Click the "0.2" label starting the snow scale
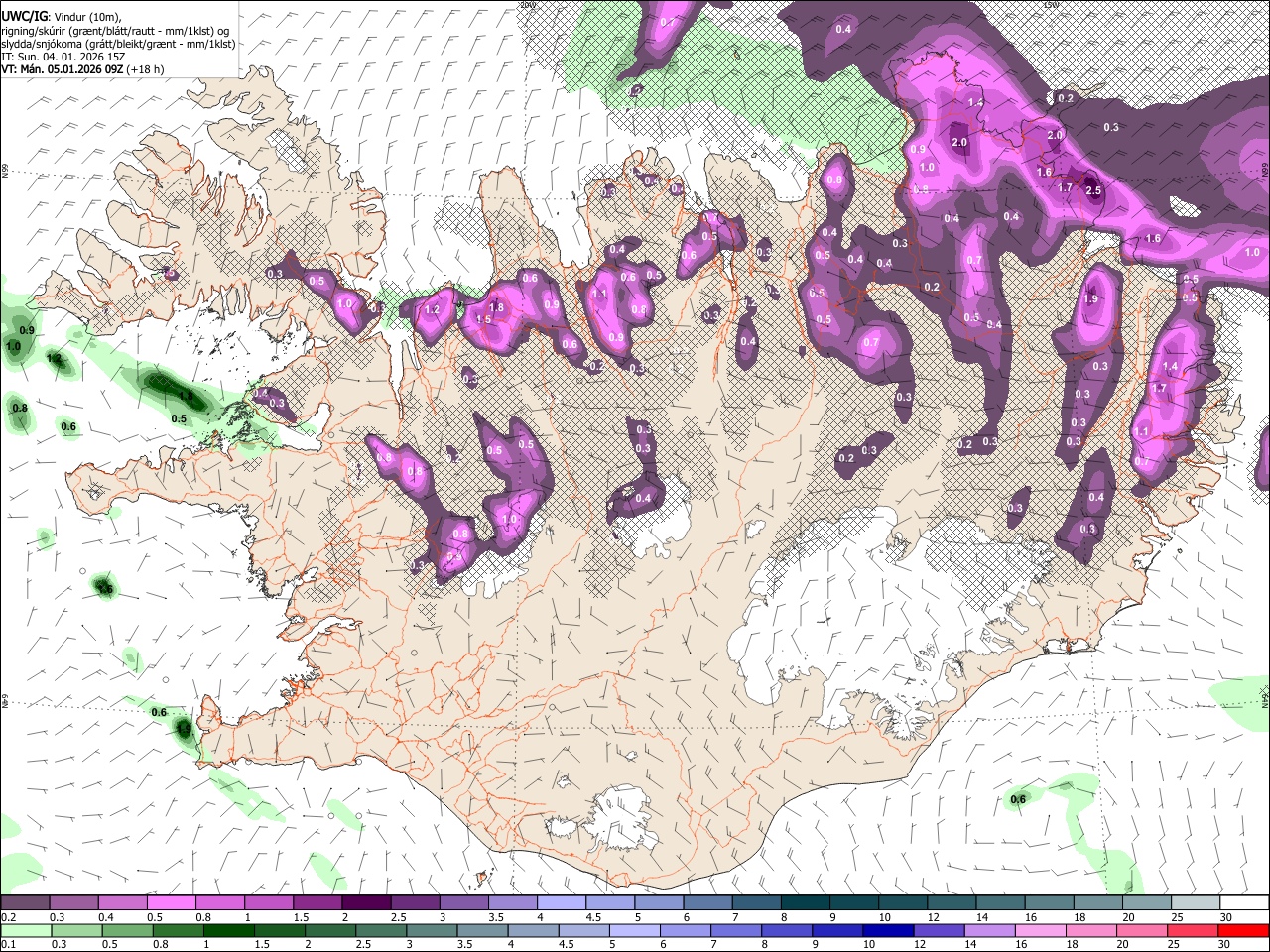Viewport: 1270px width, 952px height. click(x=8, y=917)
